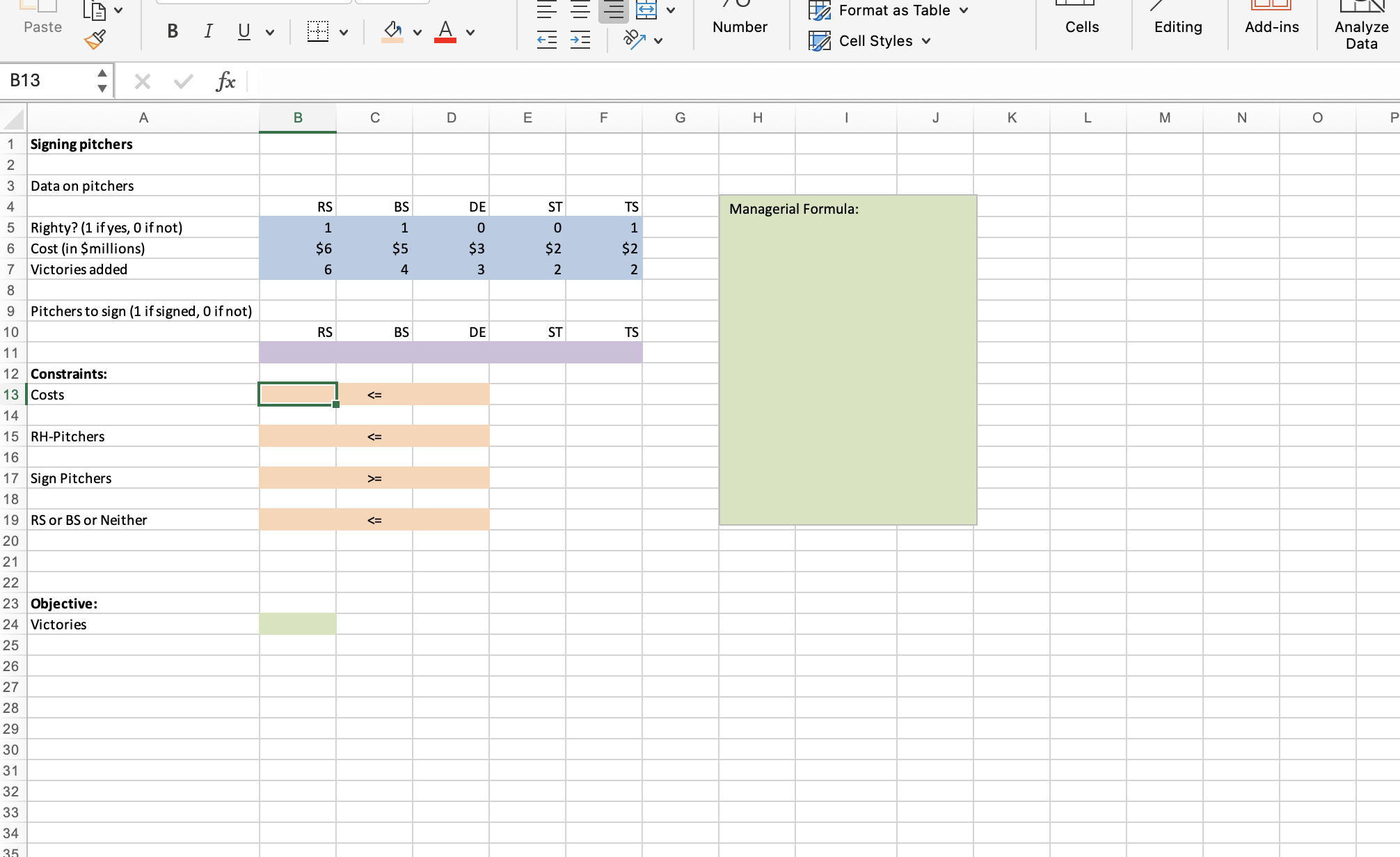Click the text orientation icon
Viewport: 1400px width, 857px height.
(x=635, y=40)
